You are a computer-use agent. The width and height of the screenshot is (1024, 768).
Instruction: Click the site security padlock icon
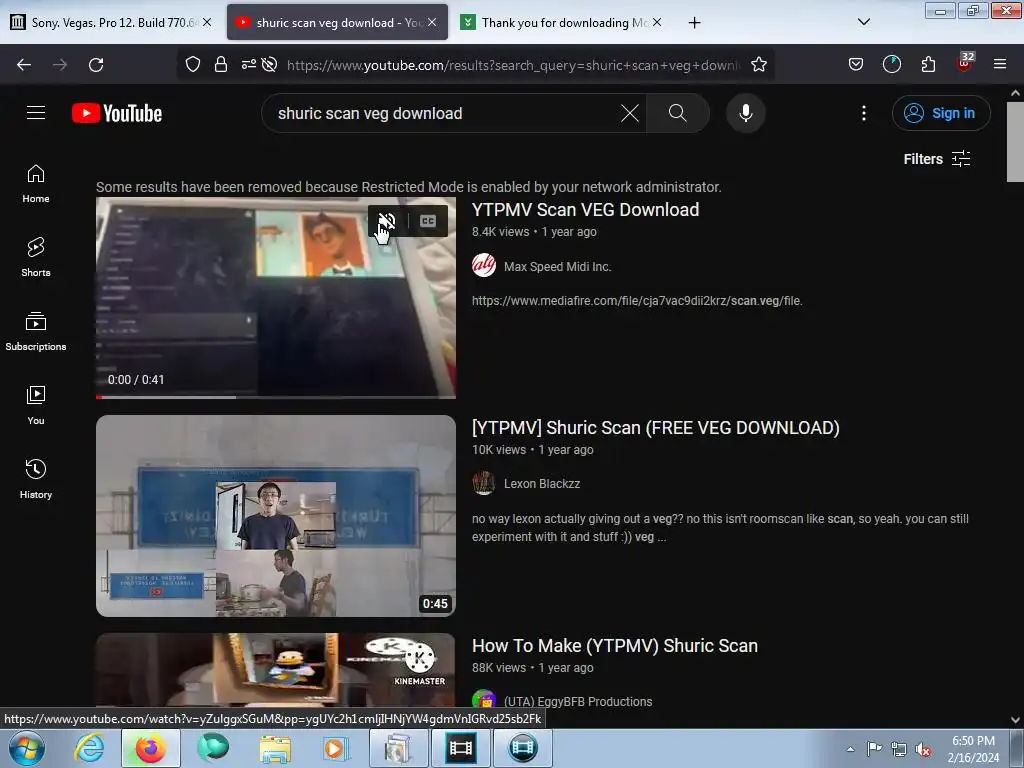pos(221,65)
